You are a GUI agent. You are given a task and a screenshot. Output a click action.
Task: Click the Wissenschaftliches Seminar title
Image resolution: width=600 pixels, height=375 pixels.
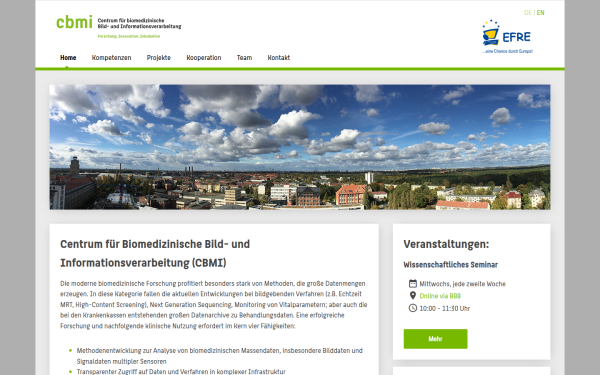pos(450,265)
